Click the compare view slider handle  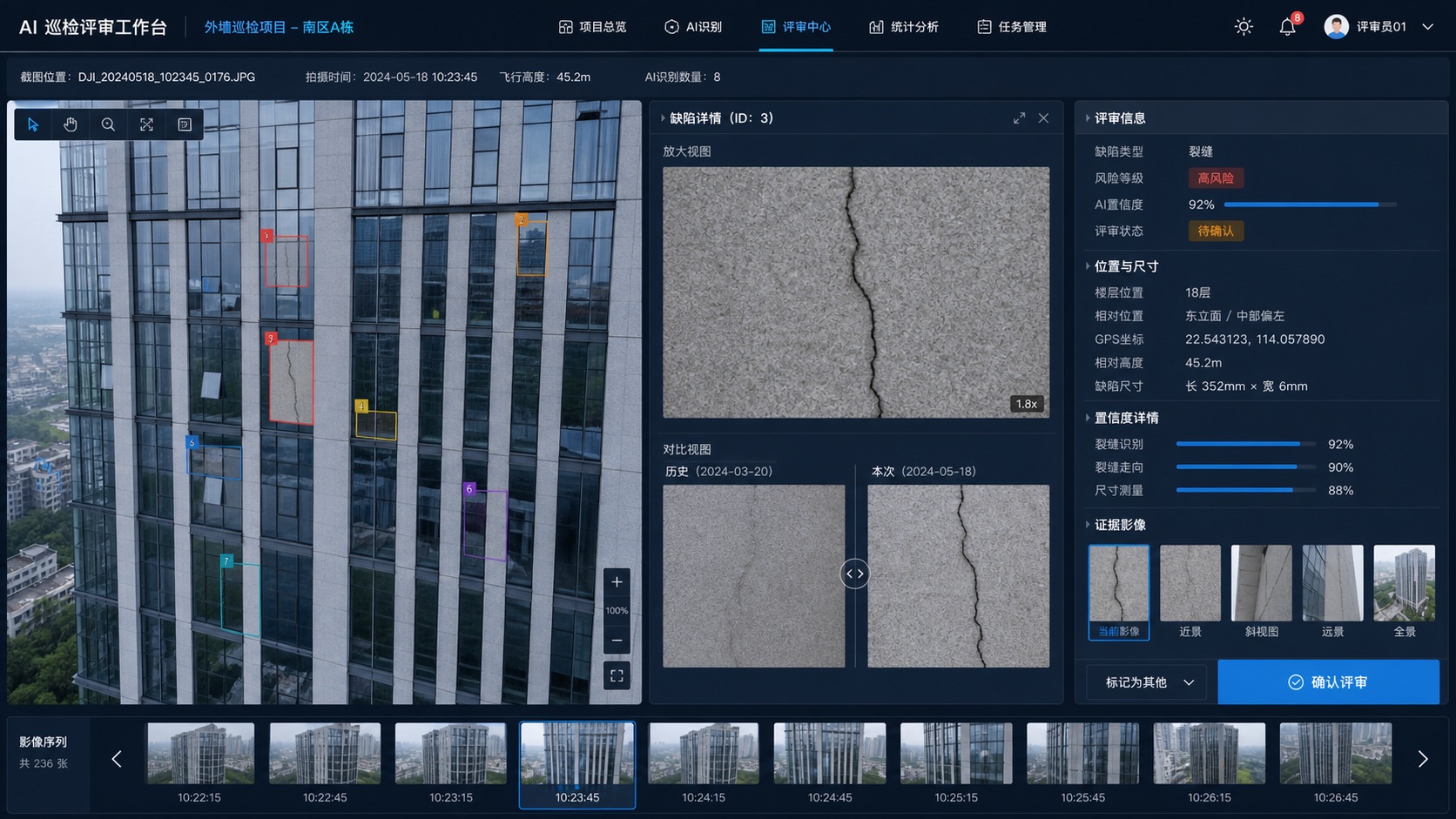tap(855, 574)
